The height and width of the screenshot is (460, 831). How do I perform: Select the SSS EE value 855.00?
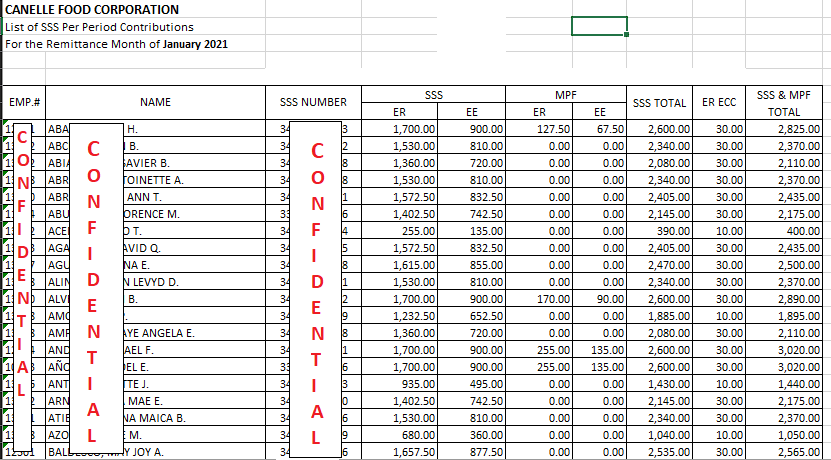coord(471,265)
